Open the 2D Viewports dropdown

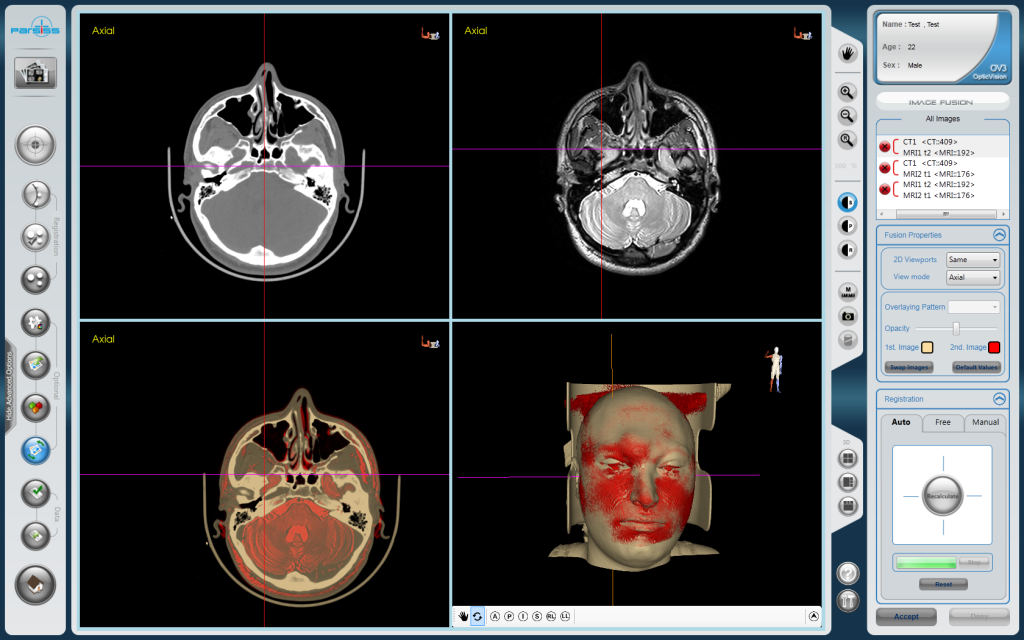pos(973,259)
